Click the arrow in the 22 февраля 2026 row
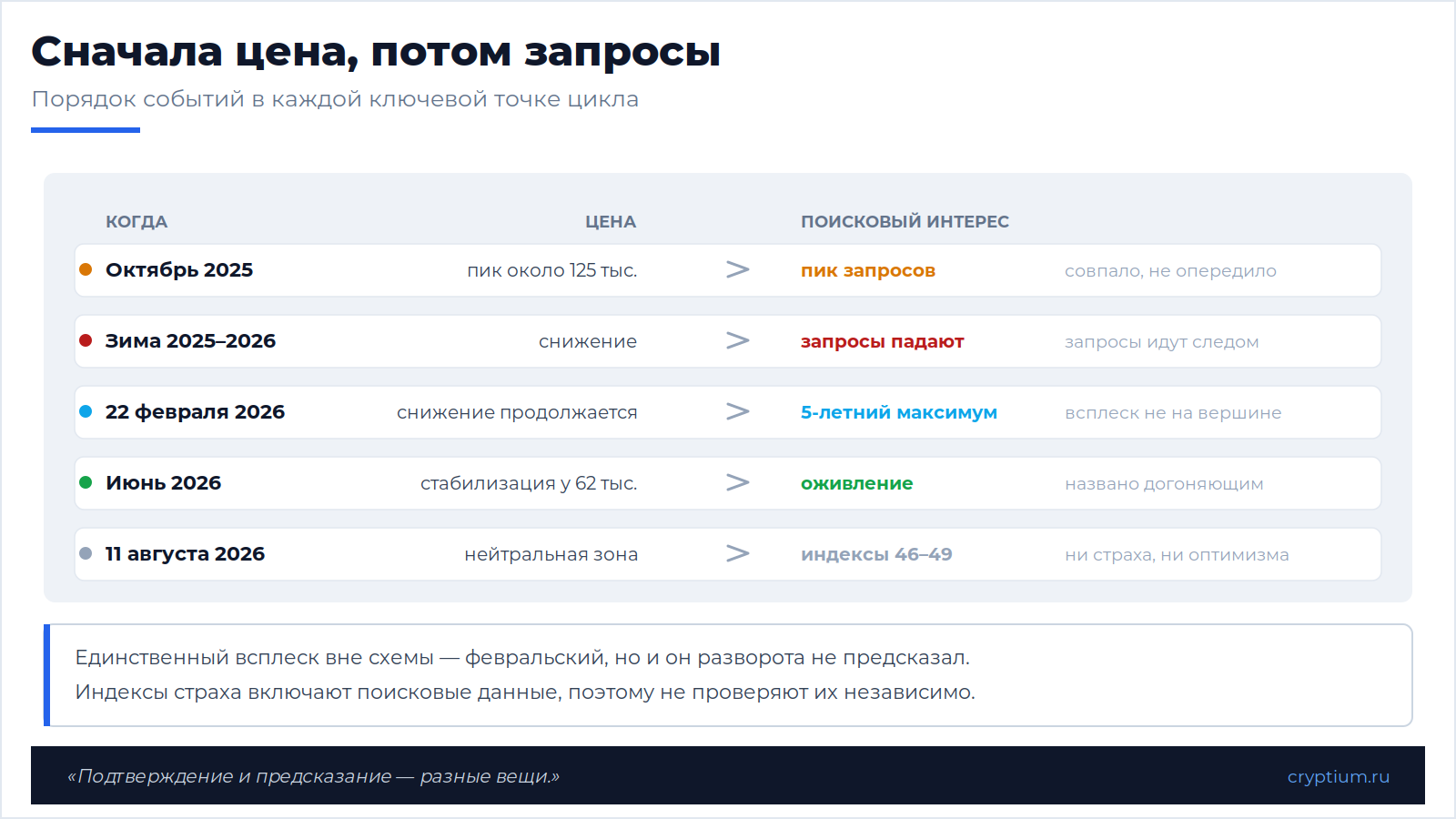The height and width of the screenshot is (819, 1456). (738, 411)
